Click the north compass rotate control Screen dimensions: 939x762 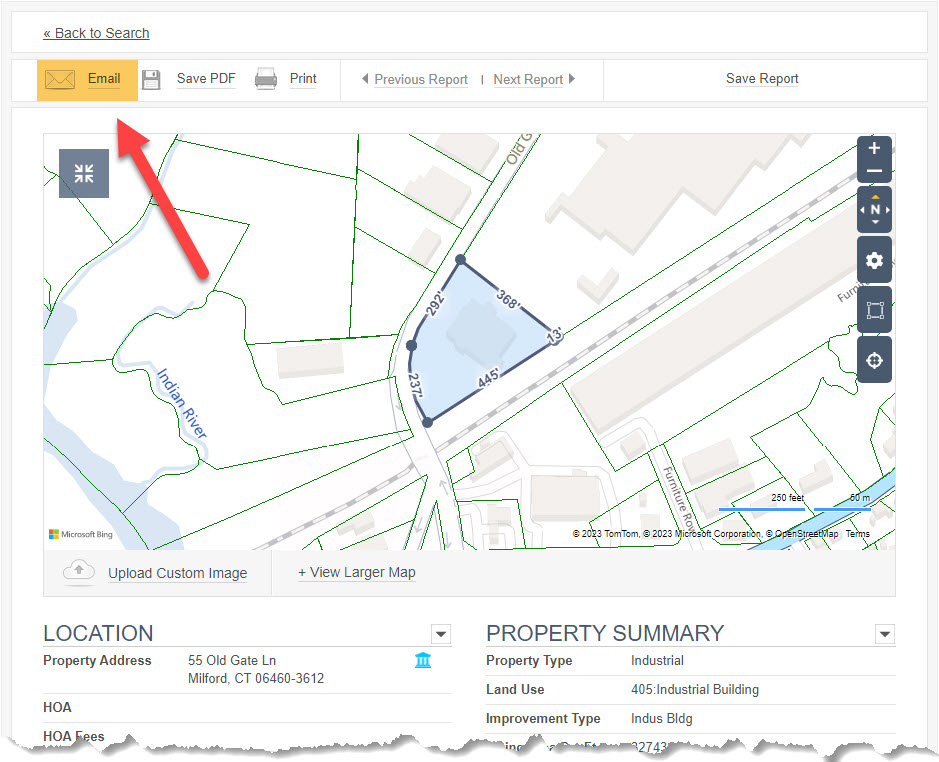click(x=874, y=210)
